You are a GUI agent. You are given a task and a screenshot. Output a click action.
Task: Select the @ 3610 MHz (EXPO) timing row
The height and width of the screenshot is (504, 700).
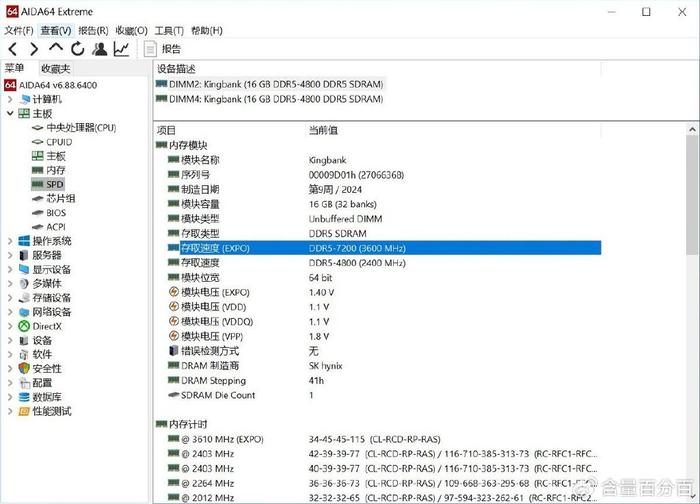(384, 439)
